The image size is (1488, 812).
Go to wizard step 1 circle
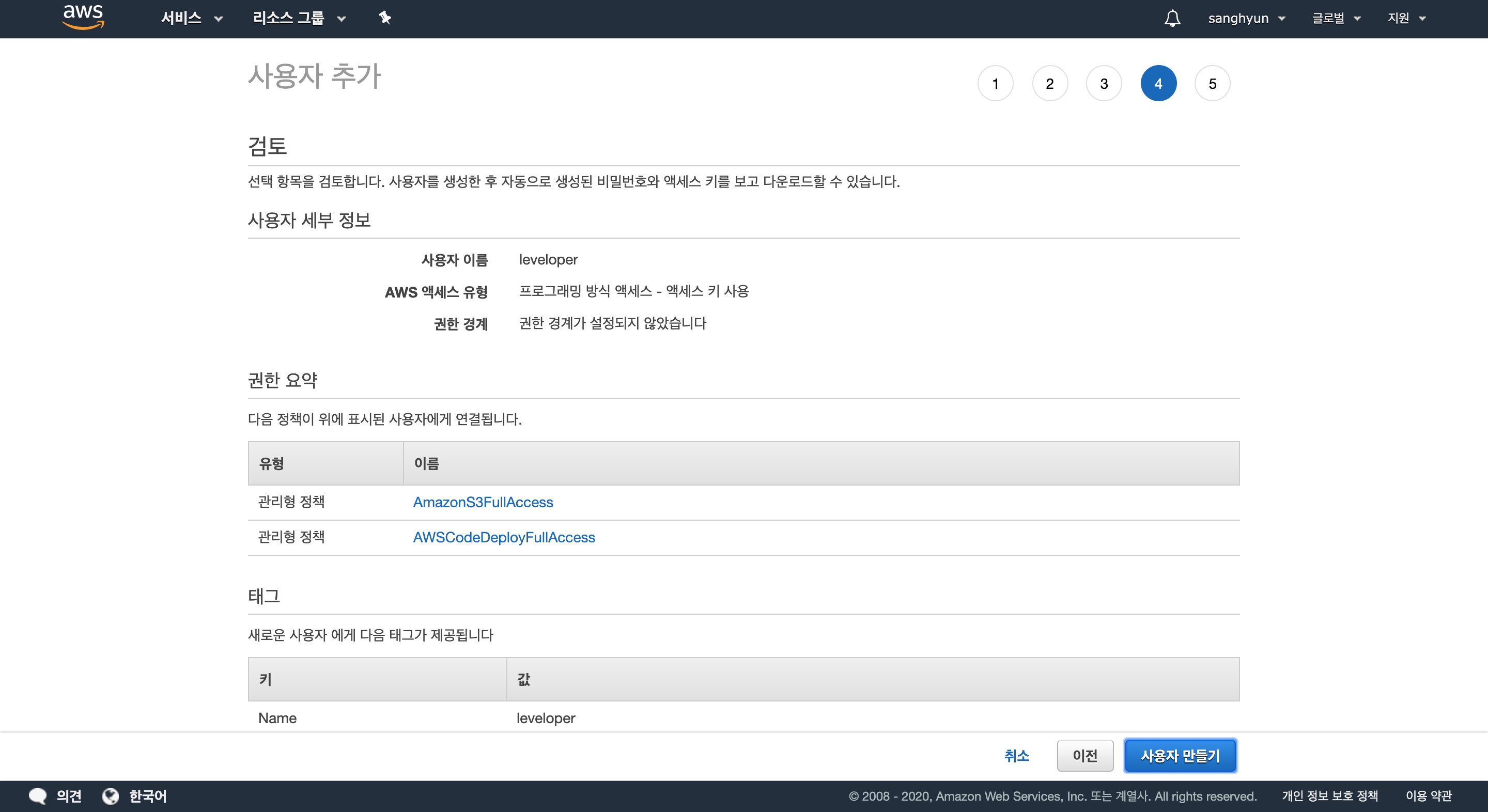[995, 84]
